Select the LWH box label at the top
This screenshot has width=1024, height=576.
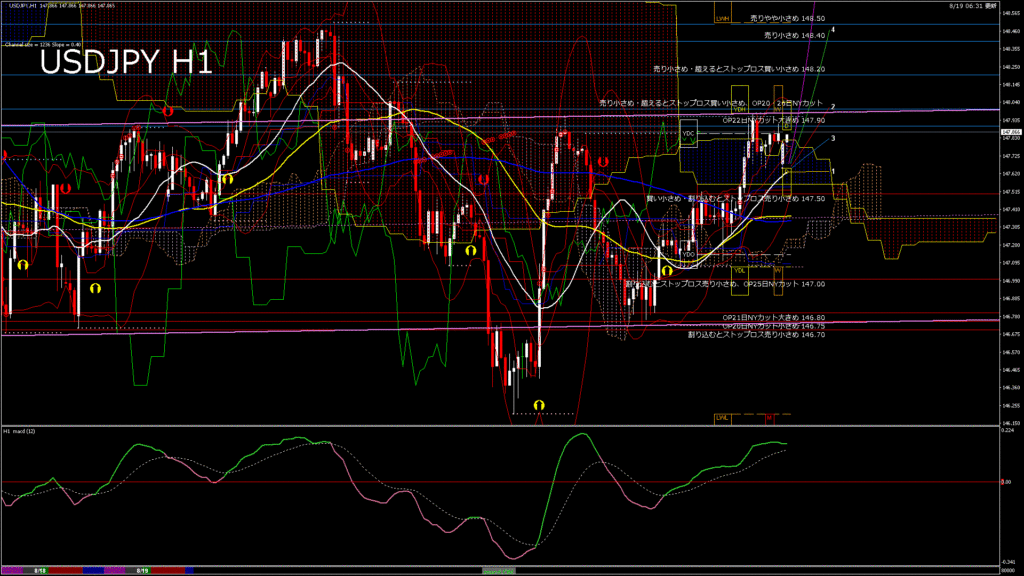click(722, 19)
